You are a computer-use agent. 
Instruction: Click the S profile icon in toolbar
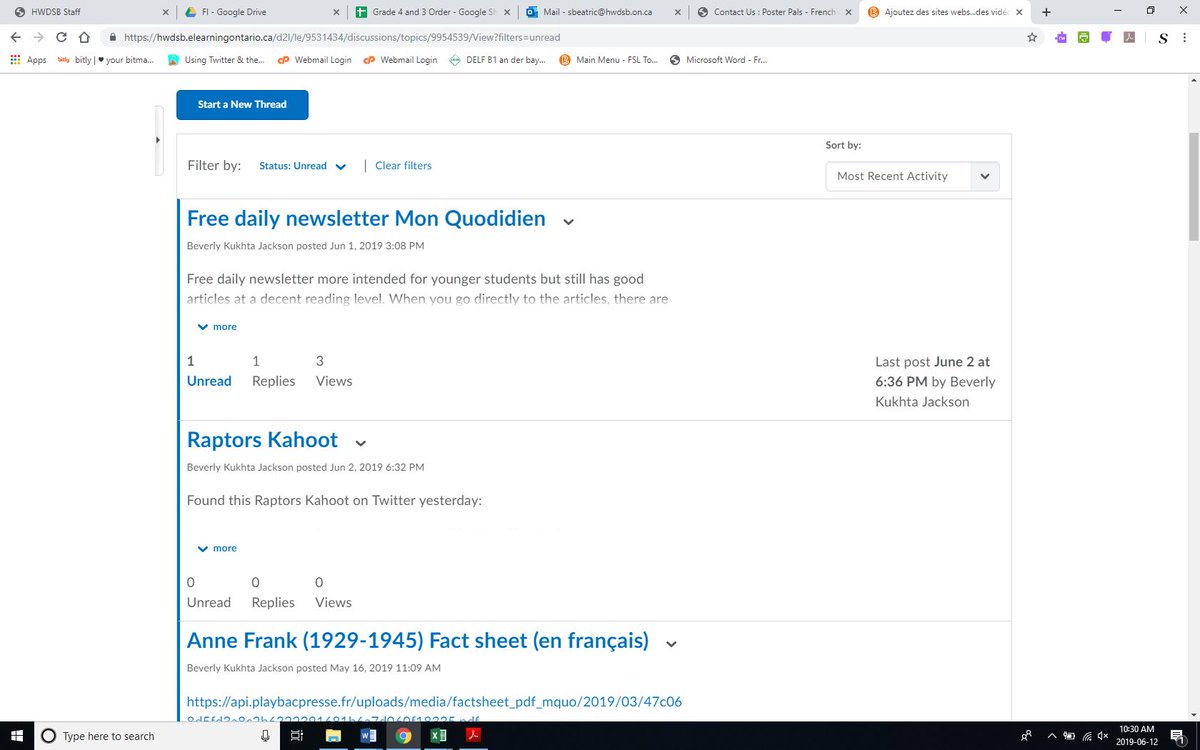[x=1163, y=38]
